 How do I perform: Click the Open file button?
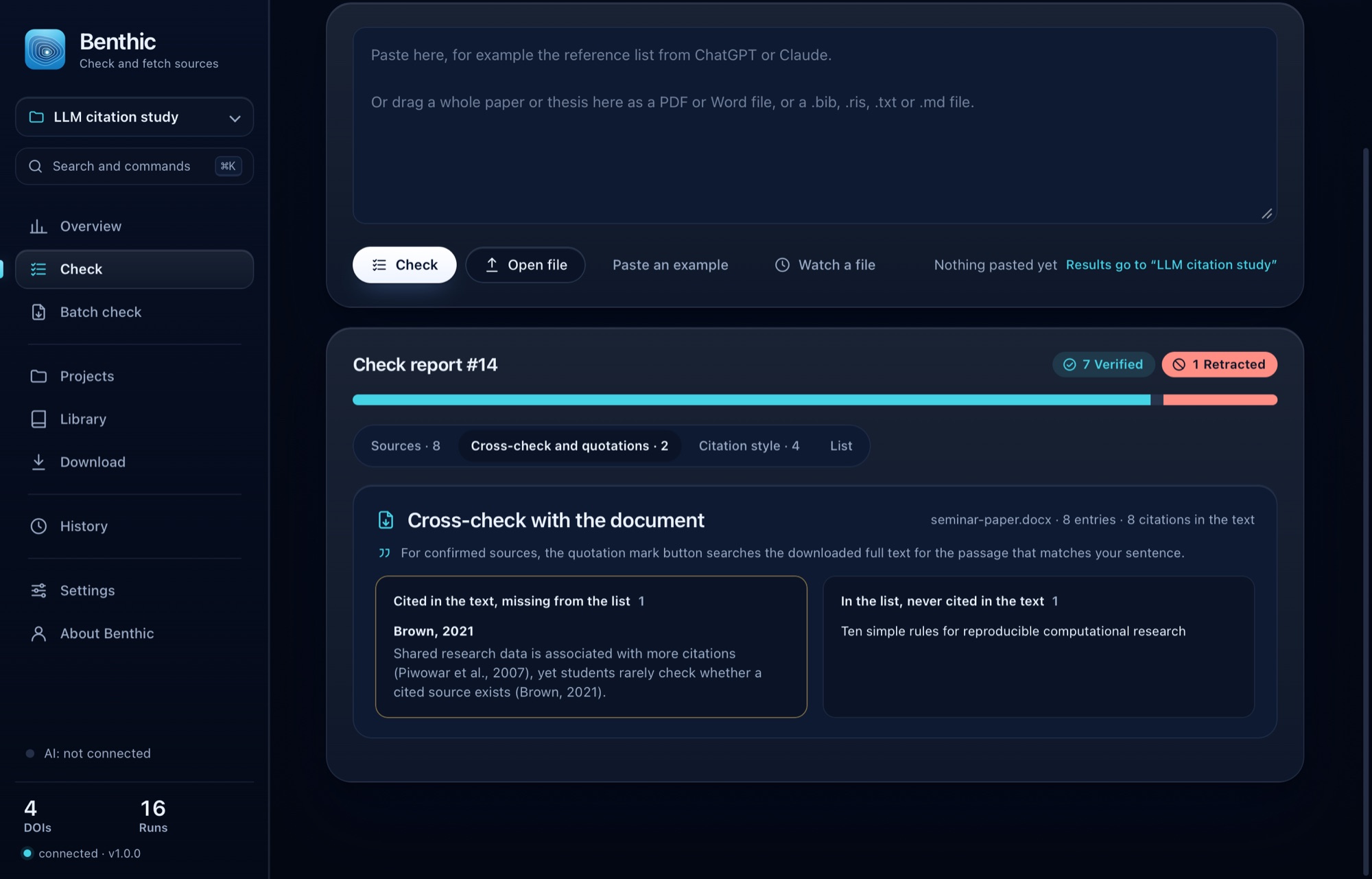pos(525,265)
